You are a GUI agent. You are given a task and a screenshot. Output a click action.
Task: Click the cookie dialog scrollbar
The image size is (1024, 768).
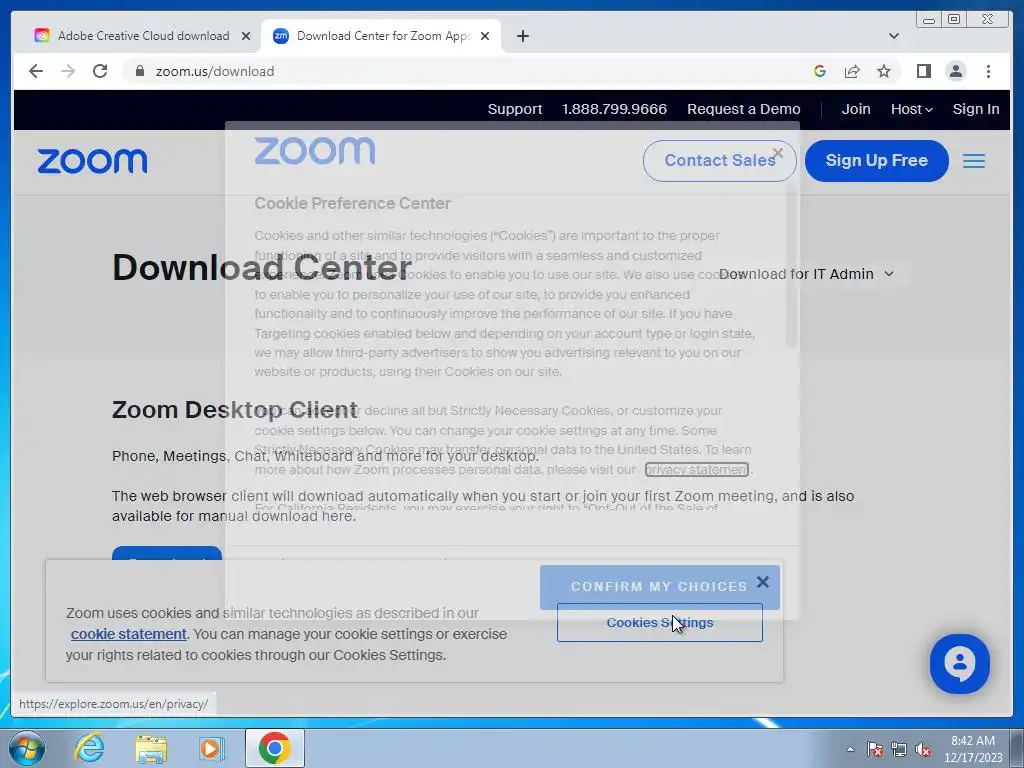[x=792, y=265]
